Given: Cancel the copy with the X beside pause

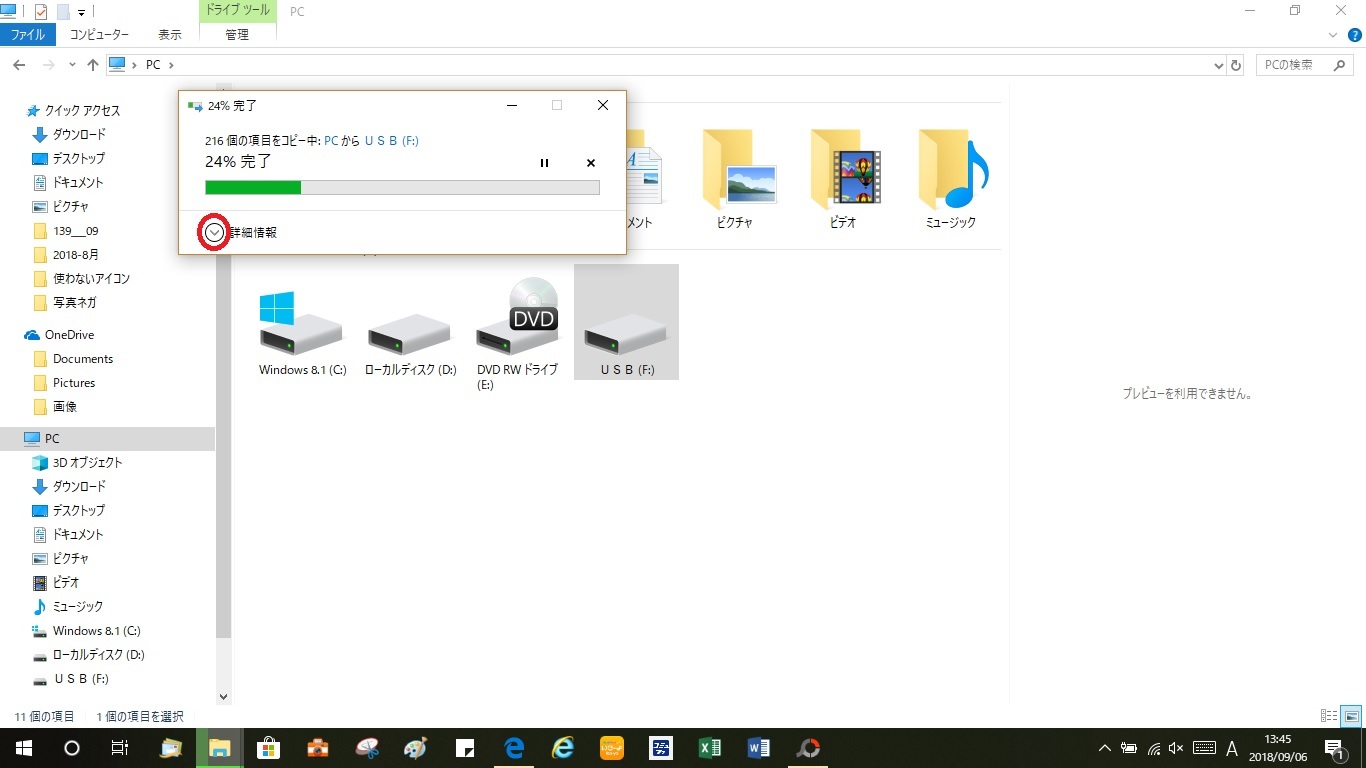Looking at the screenshot, I should click(x=591, y=162).
